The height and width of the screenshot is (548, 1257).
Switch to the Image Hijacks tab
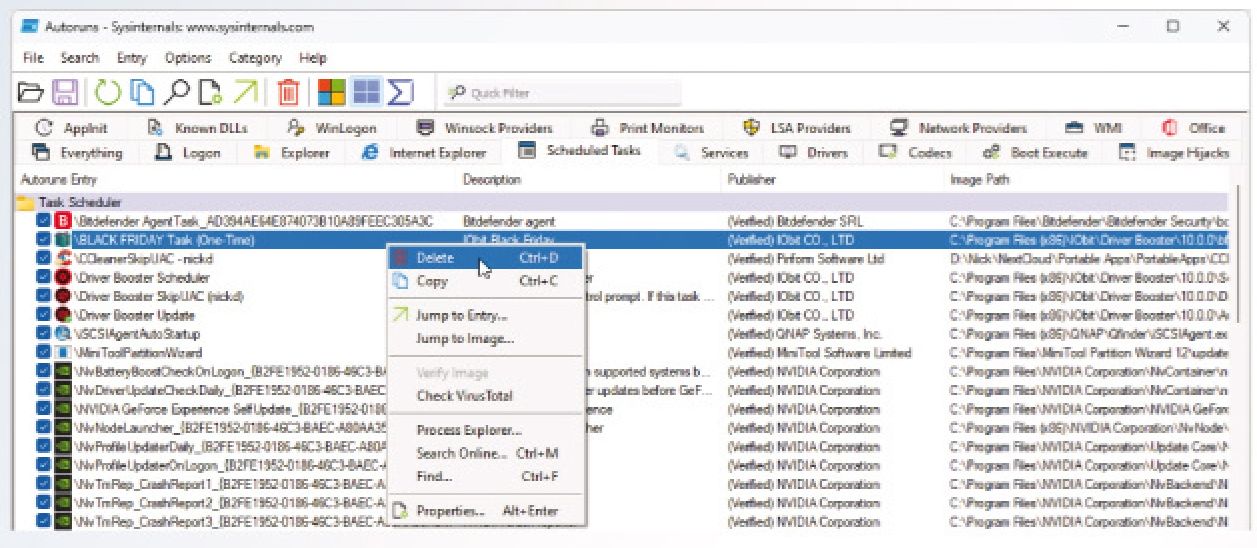point(1173,153)
